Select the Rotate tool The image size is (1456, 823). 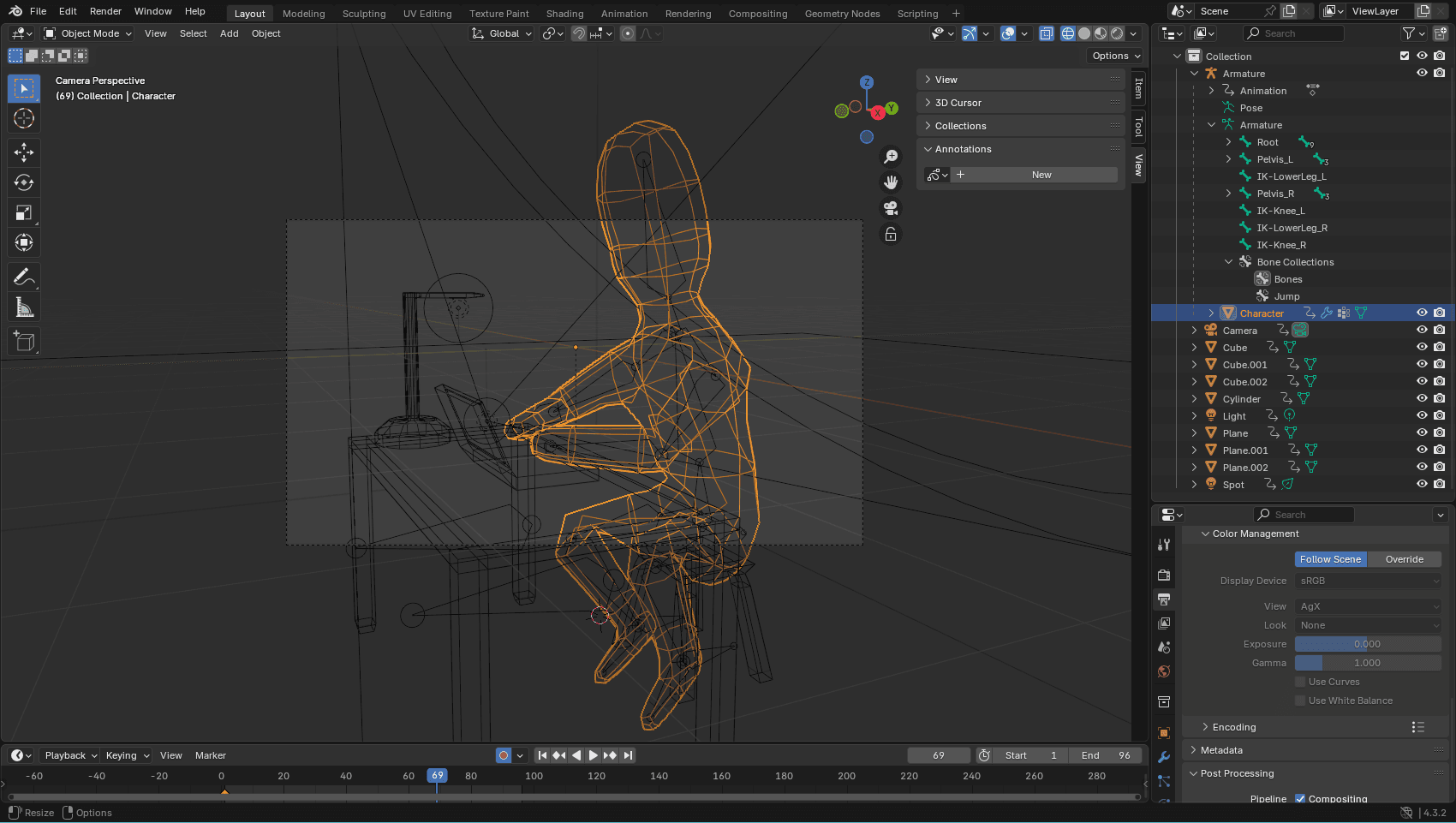[24, 182]
